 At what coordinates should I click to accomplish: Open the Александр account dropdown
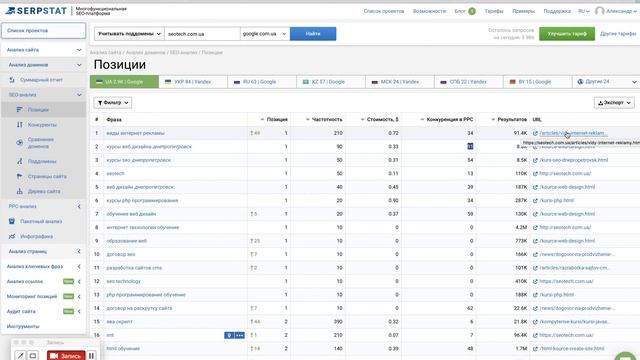point(621,11)
